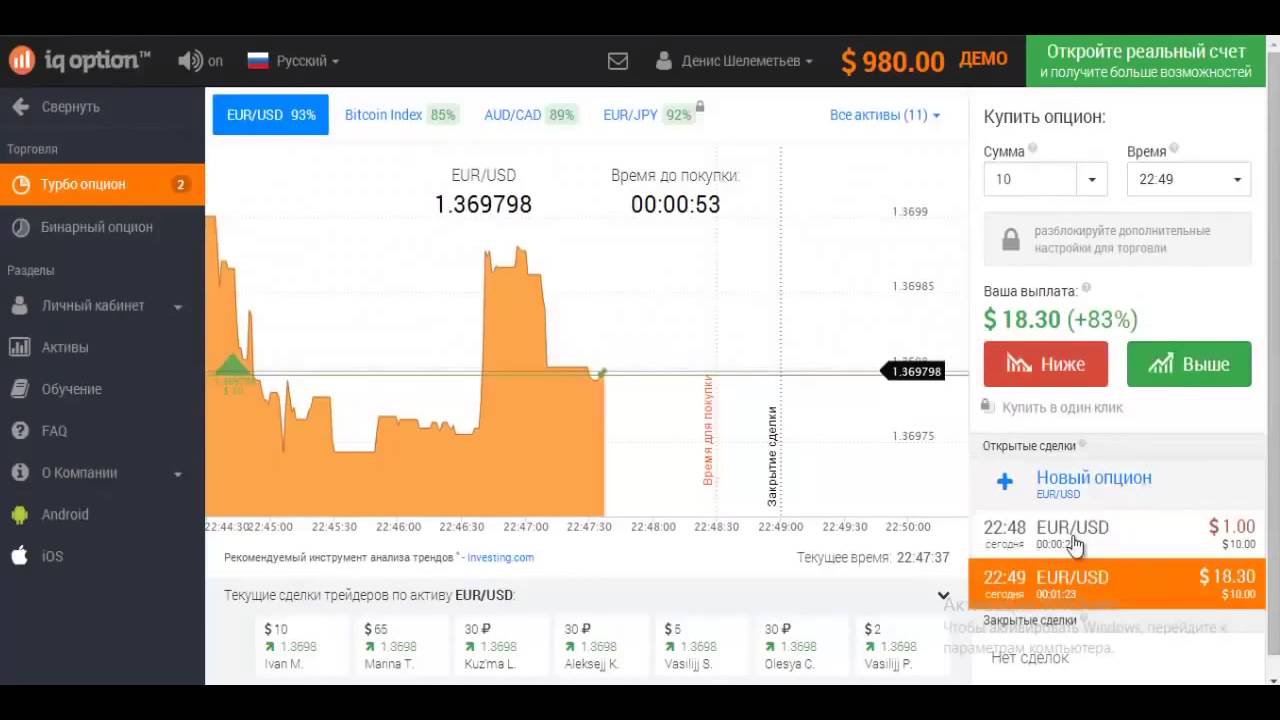Click plus icon for Новый опцион

[1005, 482]
